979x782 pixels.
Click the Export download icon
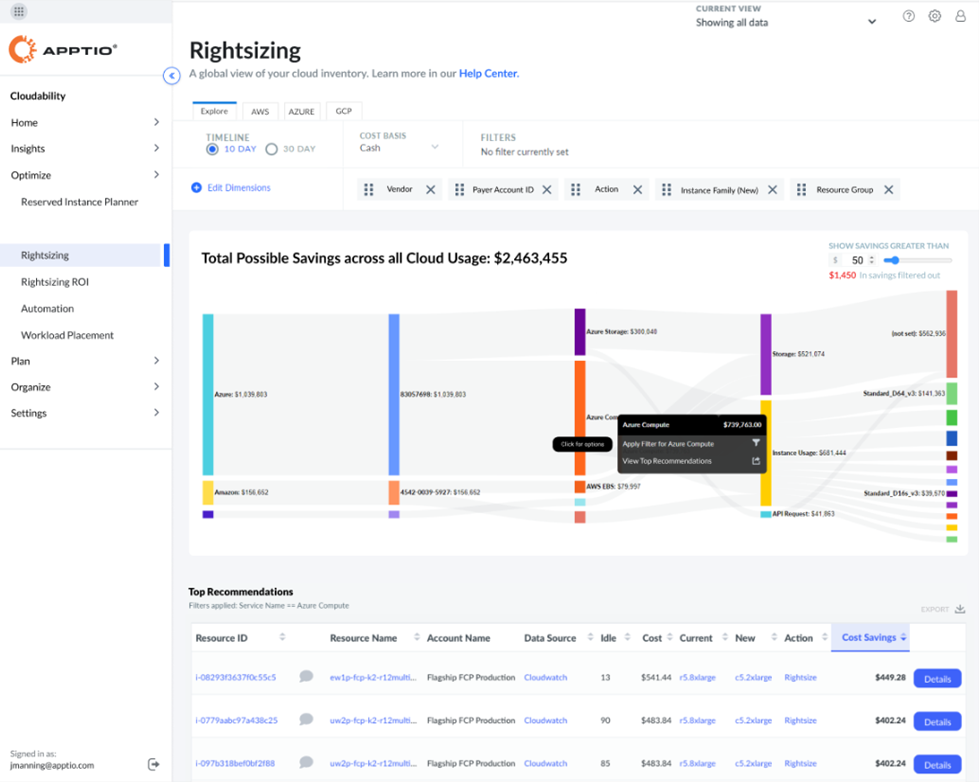coord(960,609)
